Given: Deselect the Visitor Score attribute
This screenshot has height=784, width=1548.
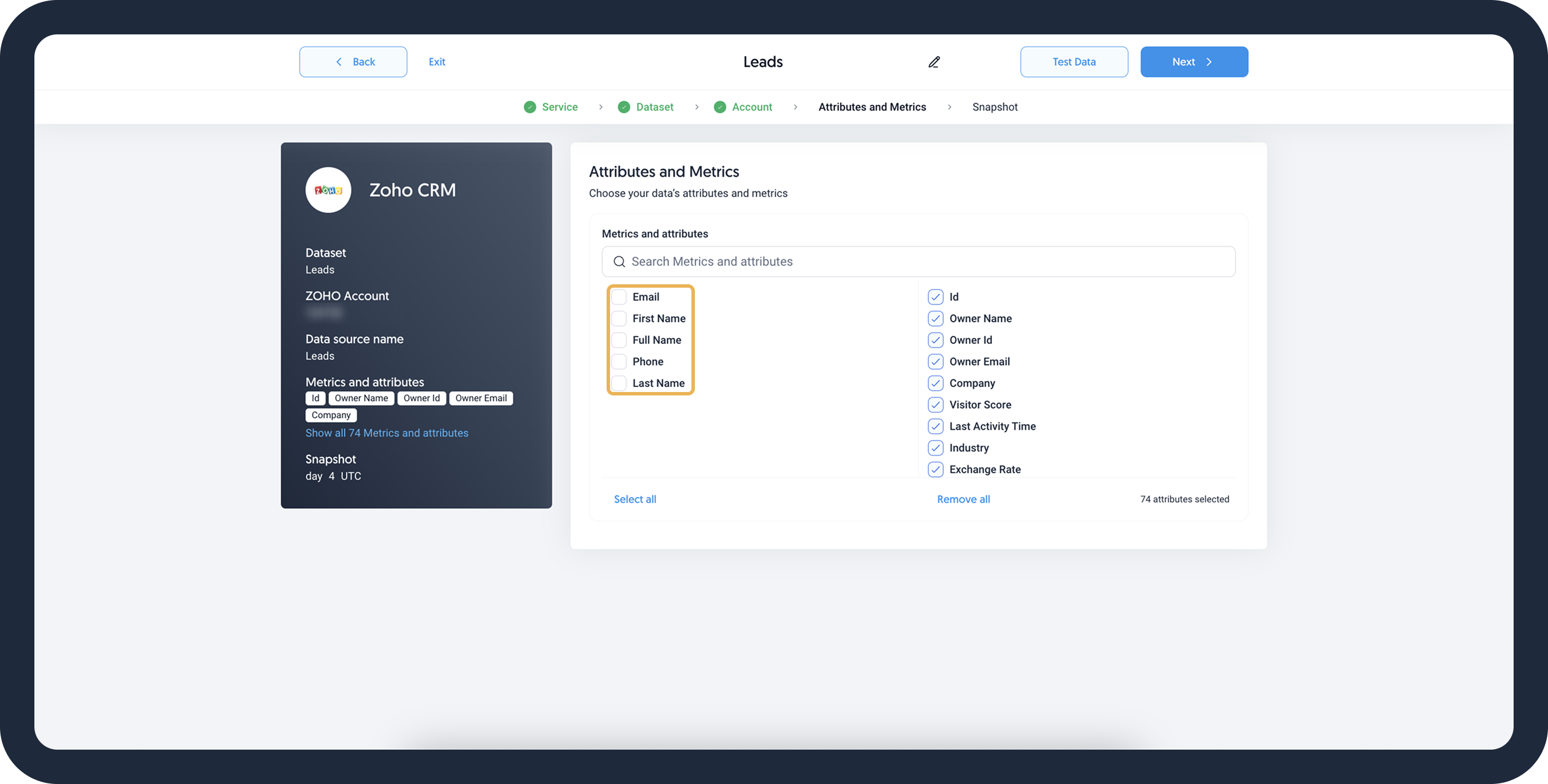Looking at the screenshot, I should [935, 405].
